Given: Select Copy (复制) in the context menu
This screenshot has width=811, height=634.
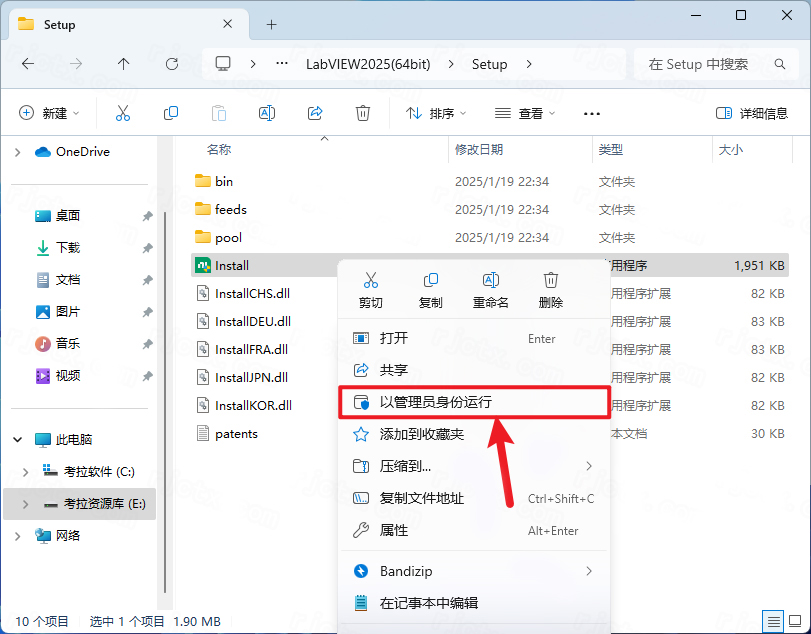Looking at the screenshot, I should 430,290.
